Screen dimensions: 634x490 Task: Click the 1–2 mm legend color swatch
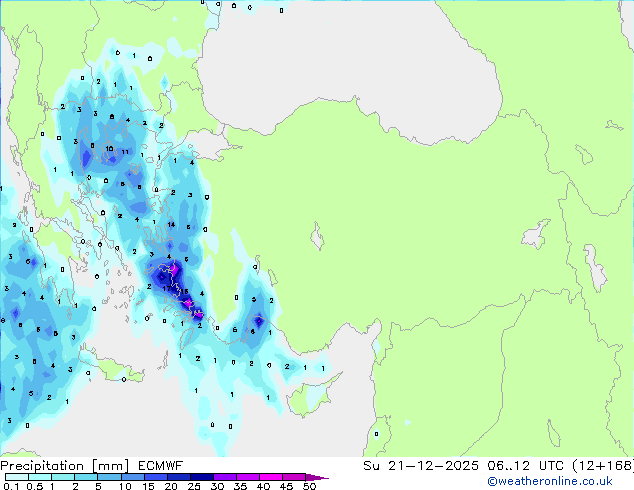(63, 477)
